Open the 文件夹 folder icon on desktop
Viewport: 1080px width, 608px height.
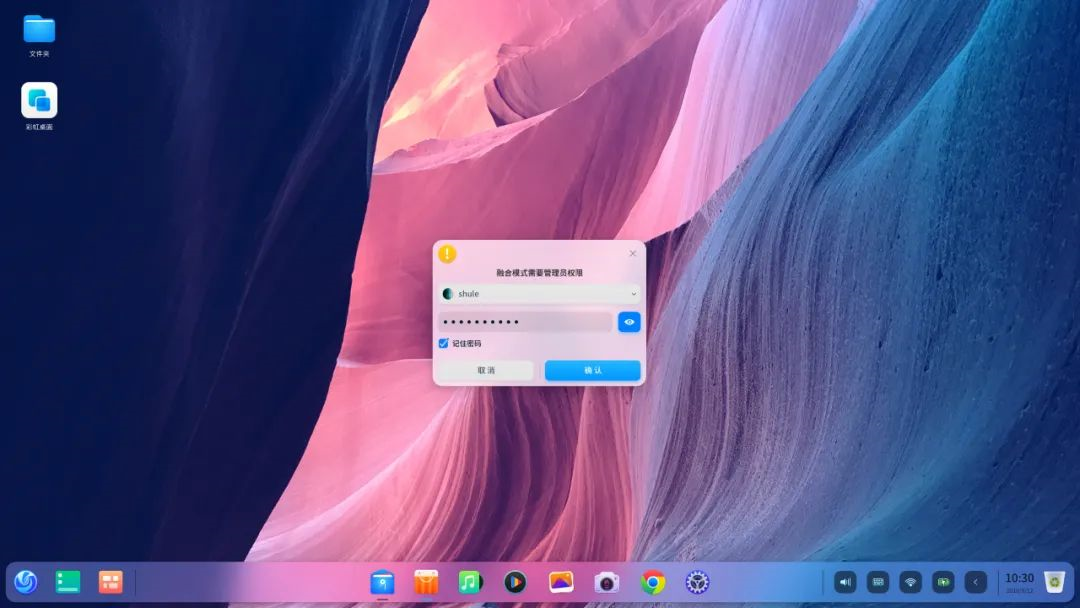pos(39,30)
